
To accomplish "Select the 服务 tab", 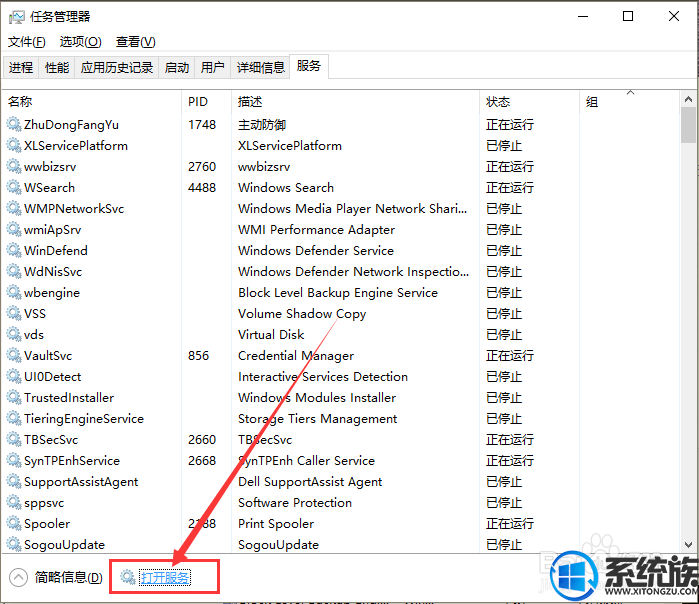I will tap(309, 66).
